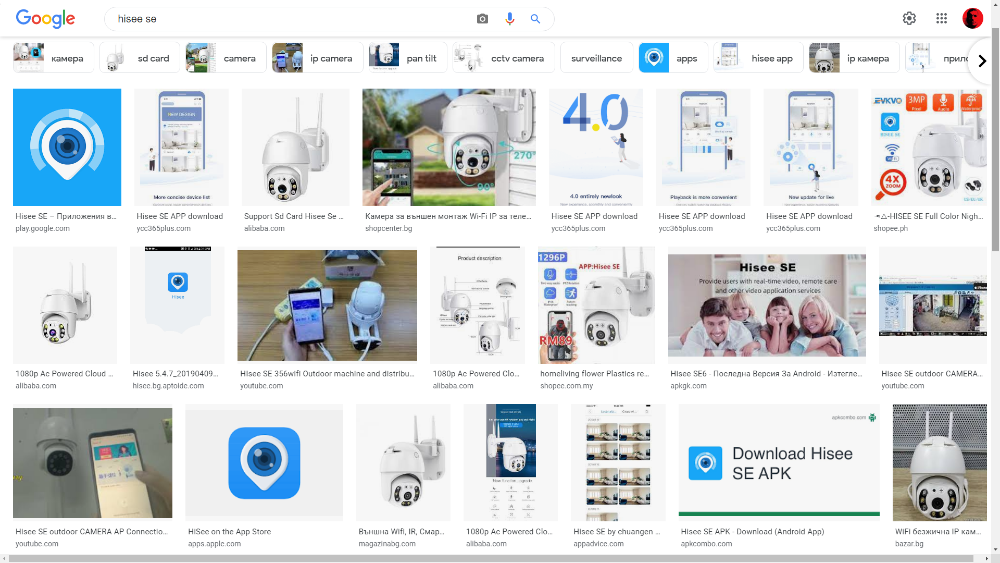
Task: Open 'HiSee on the App Store' icon image
Action: [264, 463]
